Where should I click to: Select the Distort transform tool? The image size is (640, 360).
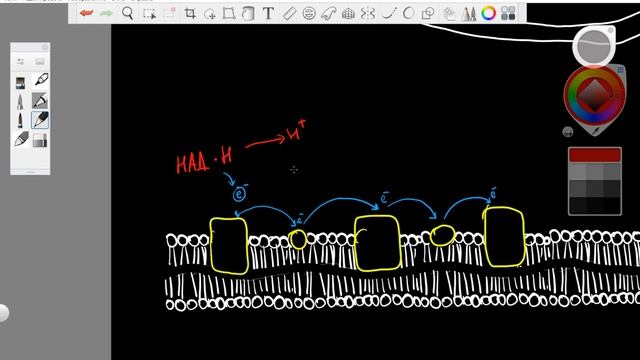pyautogui.click(x=229, y=13)
